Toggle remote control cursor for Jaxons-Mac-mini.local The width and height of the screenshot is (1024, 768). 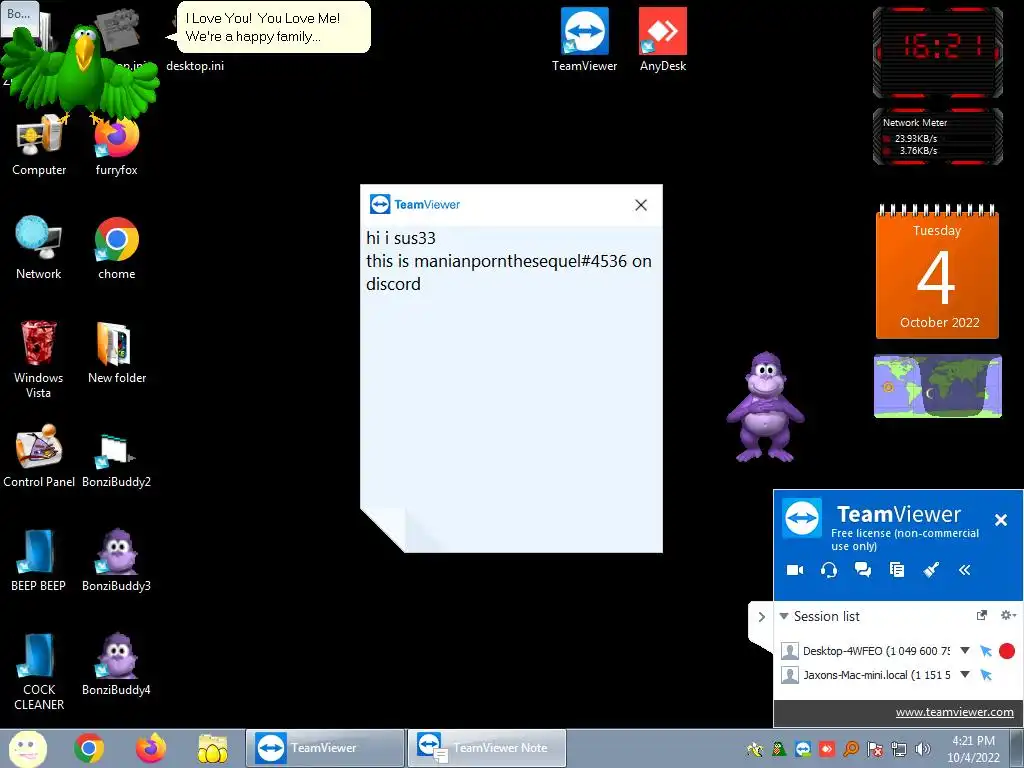986,675
